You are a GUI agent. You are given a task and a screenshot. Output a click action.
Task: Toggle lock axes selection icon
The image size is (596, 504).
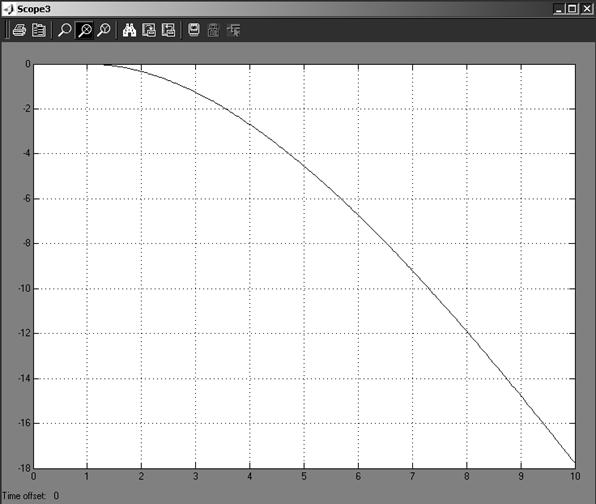(213, 30)
